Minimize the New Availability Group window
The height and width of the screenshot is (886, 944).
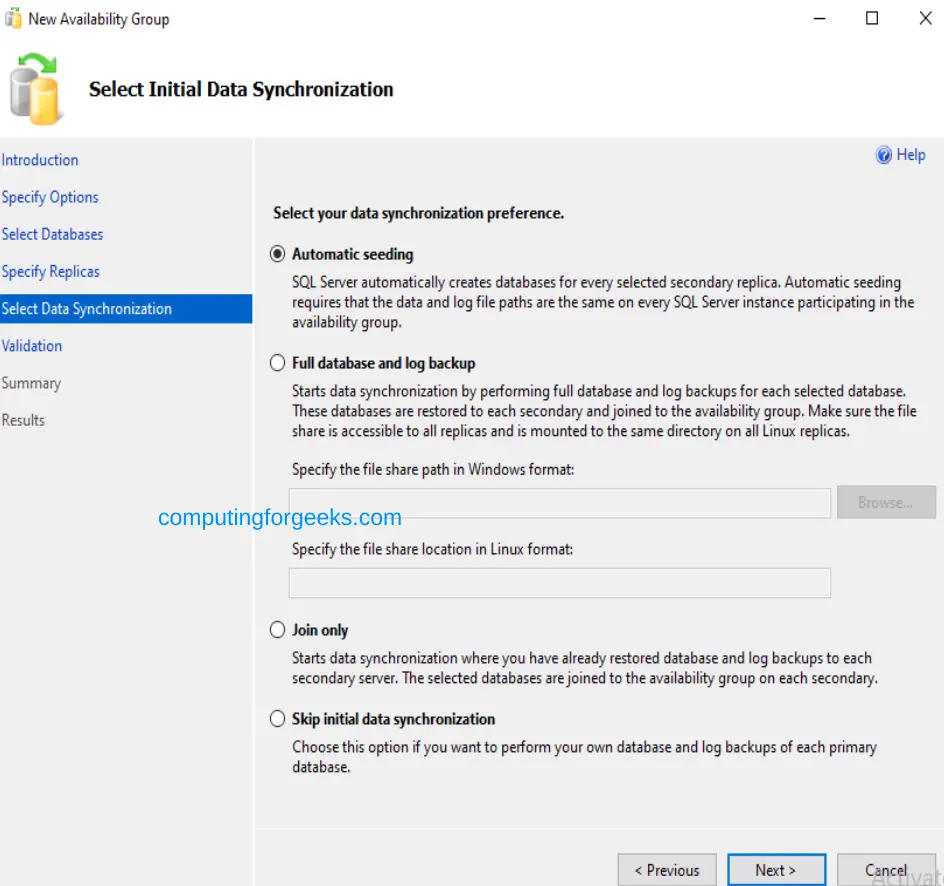coord(819,18)
